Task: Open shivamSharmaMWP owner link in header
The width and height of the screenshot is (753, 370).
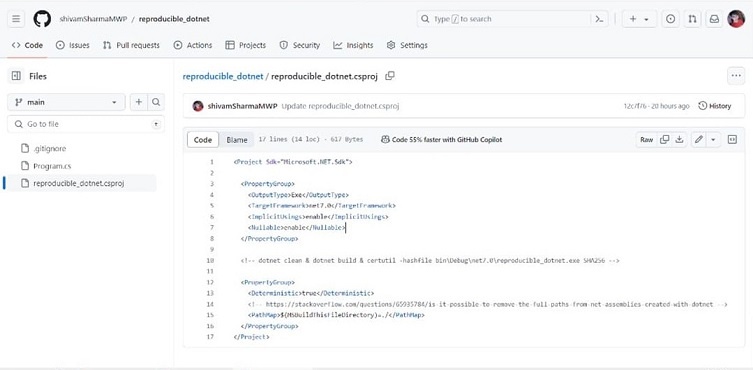Action: pos(92,19)
